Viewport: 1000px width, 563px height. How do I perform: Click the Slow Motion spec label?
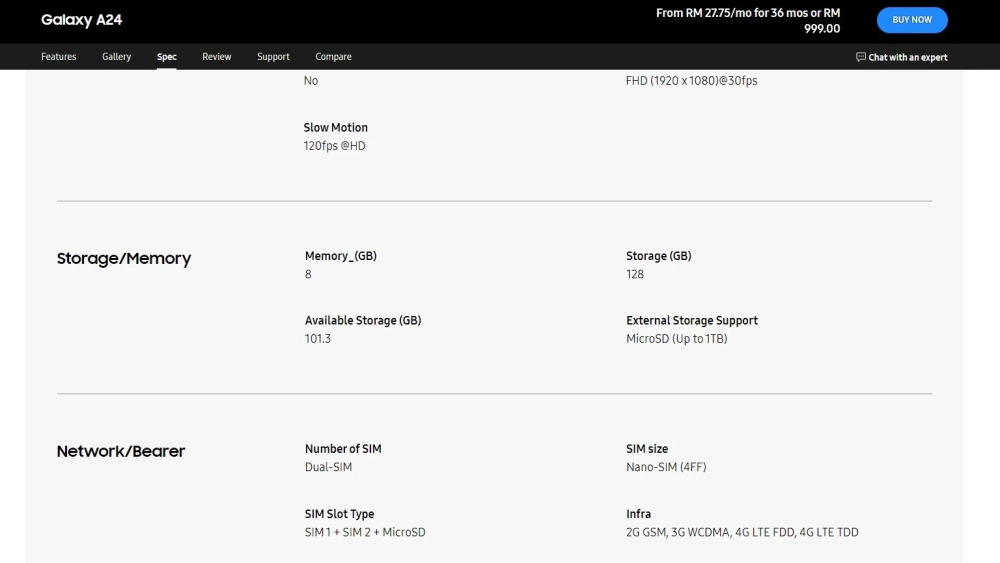[x=336, y=128]
